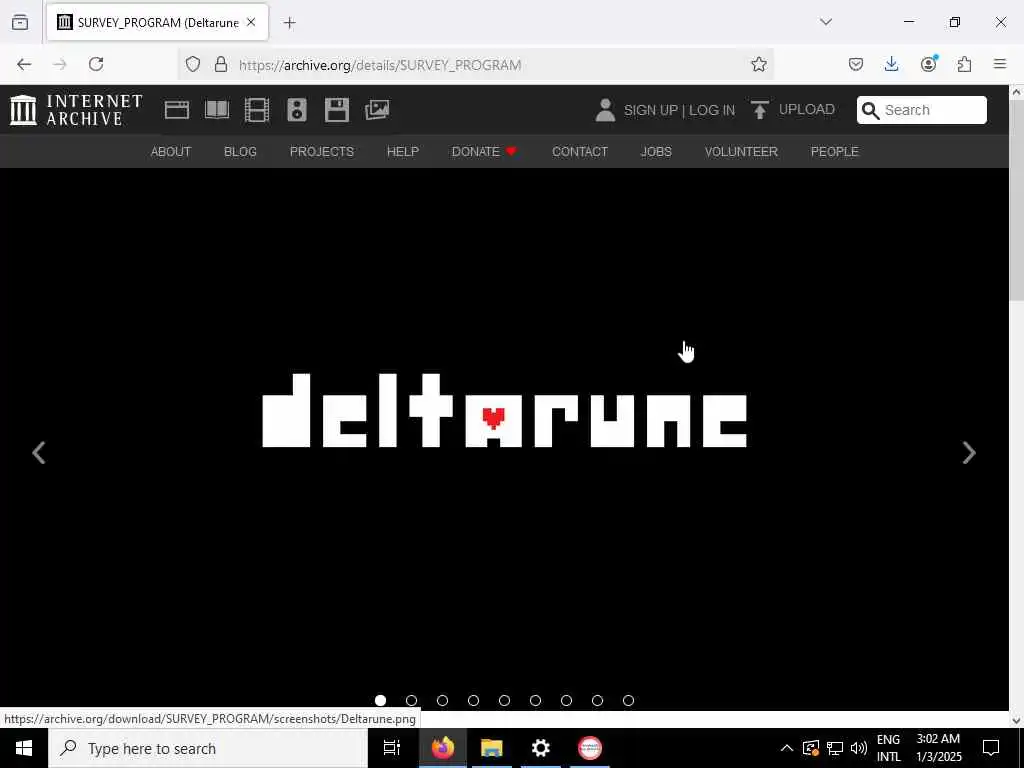
Task: Open the Software floppy disk icon
Action: pyautogui.click(x=337, y=110)
